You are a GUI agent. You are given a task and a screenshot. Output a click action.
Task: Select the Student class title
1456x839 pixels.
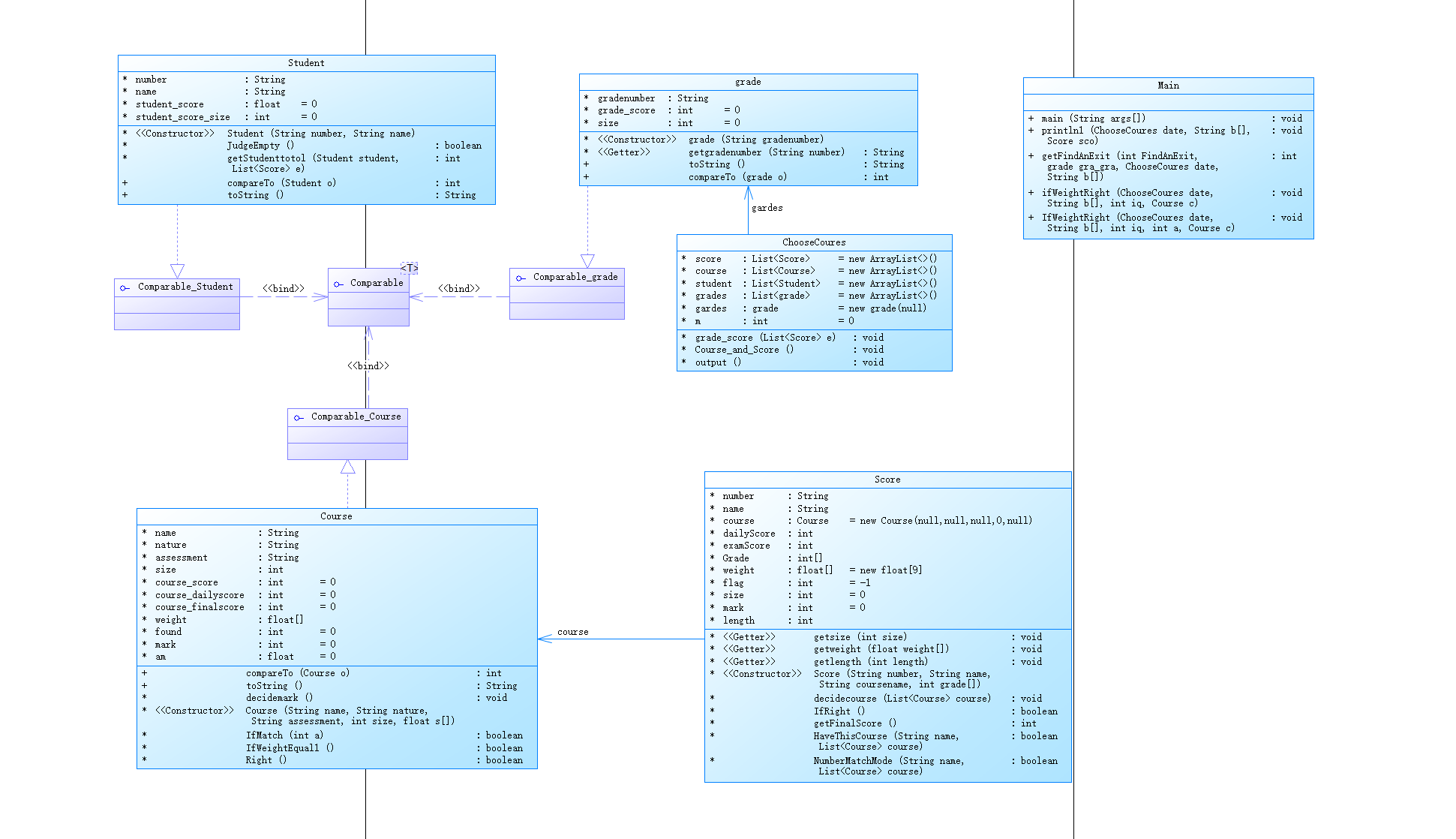[306, 63]
